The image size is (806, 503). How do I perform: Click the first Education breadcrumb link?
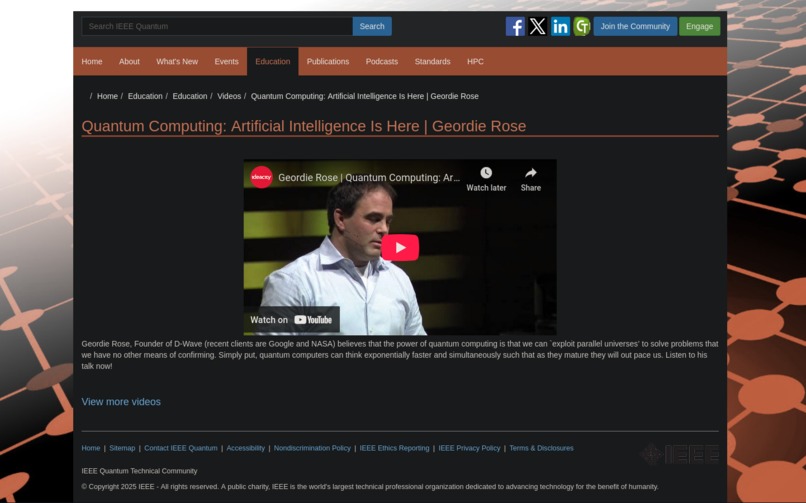click(145, 96)
